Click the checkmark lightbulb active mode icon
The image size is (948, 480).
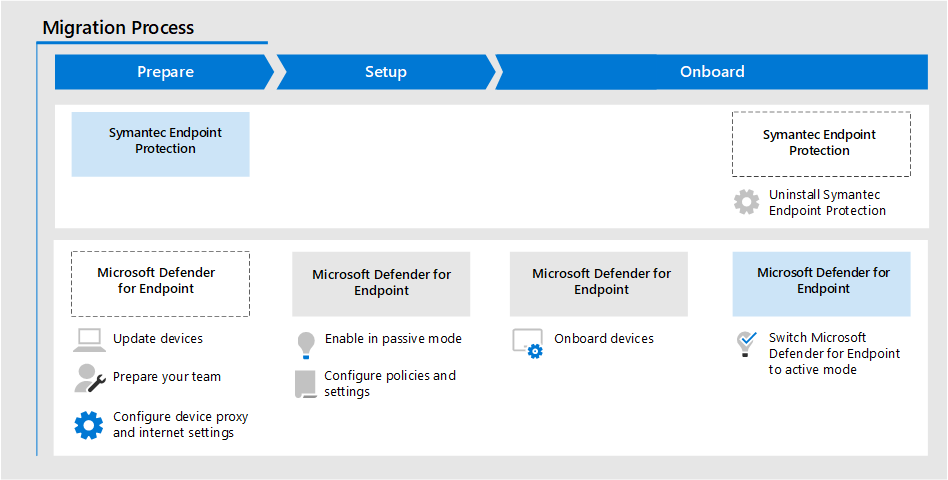(x=746, y=344)
